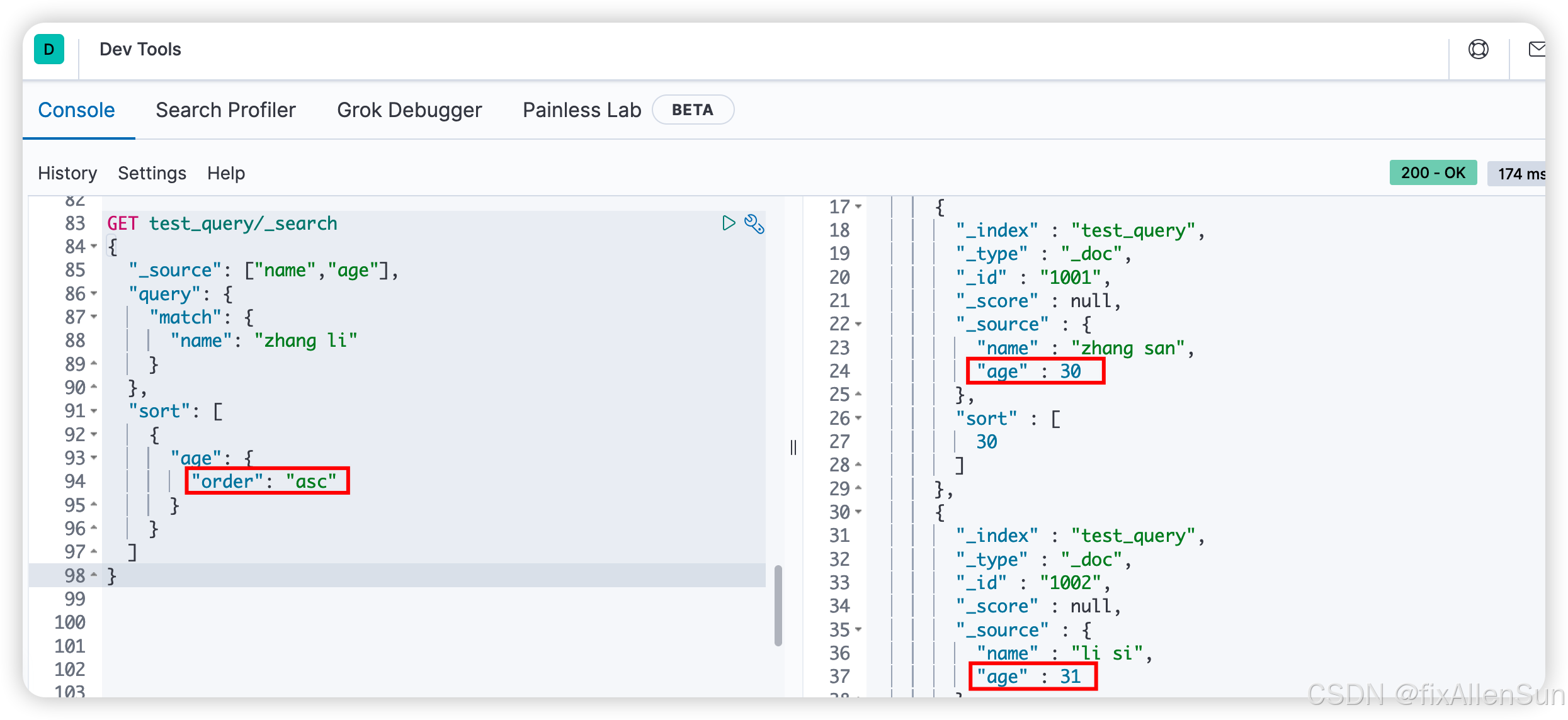1568x720 pixels.
Task: Collapse the query block at line 86
Action: pos(94,294)
